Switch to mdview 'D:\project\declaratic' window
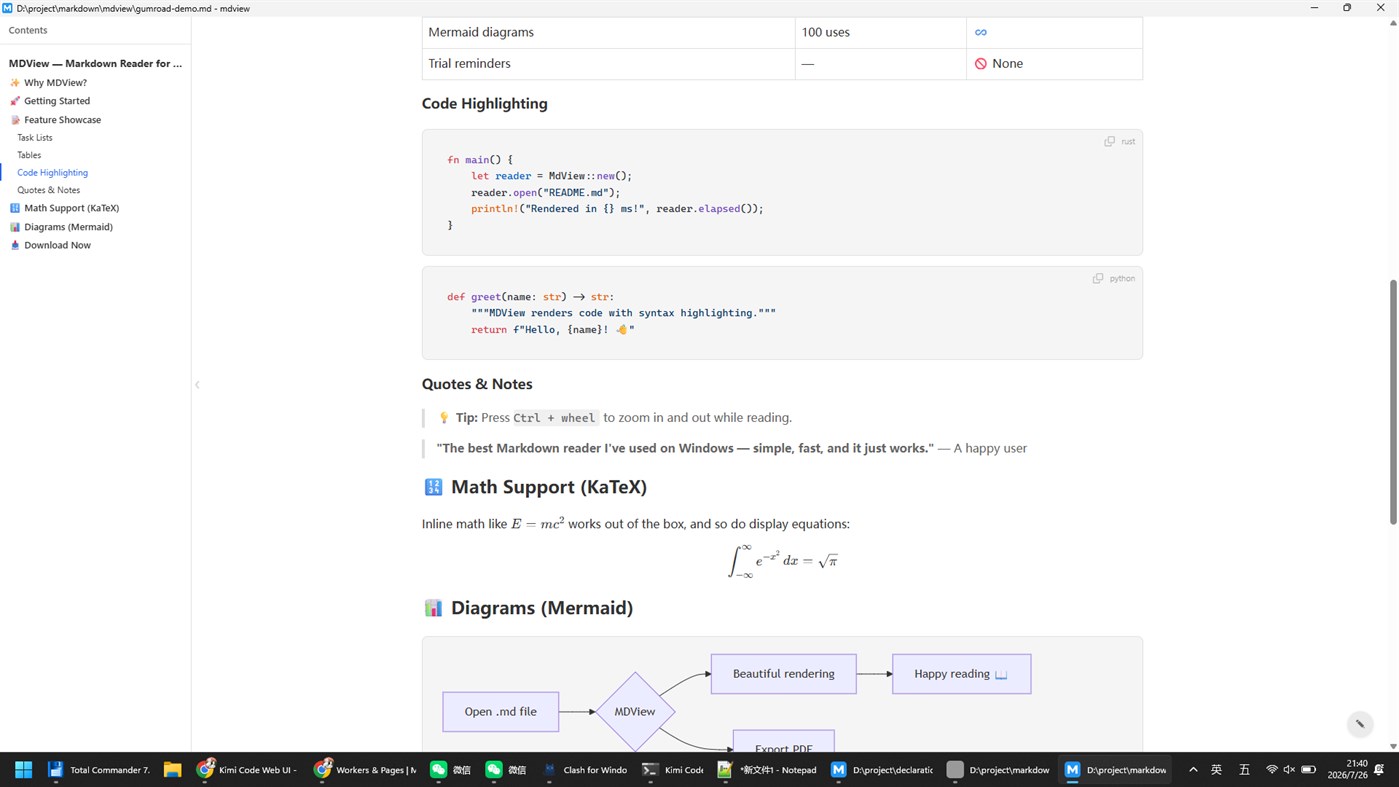The height and width of the screenshot is (787, 1399). pyautogui.click(x=884, y=769)
